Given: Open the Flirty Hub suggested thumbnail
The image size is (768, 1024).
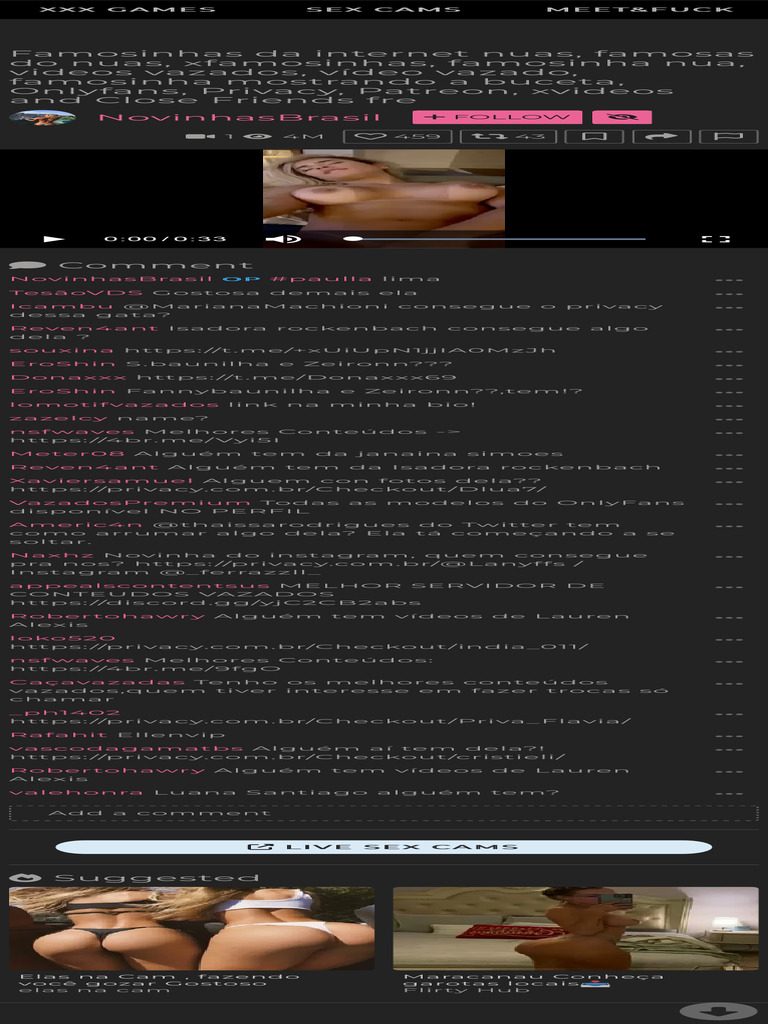Looking at the screenshot, I should (576, 928).
